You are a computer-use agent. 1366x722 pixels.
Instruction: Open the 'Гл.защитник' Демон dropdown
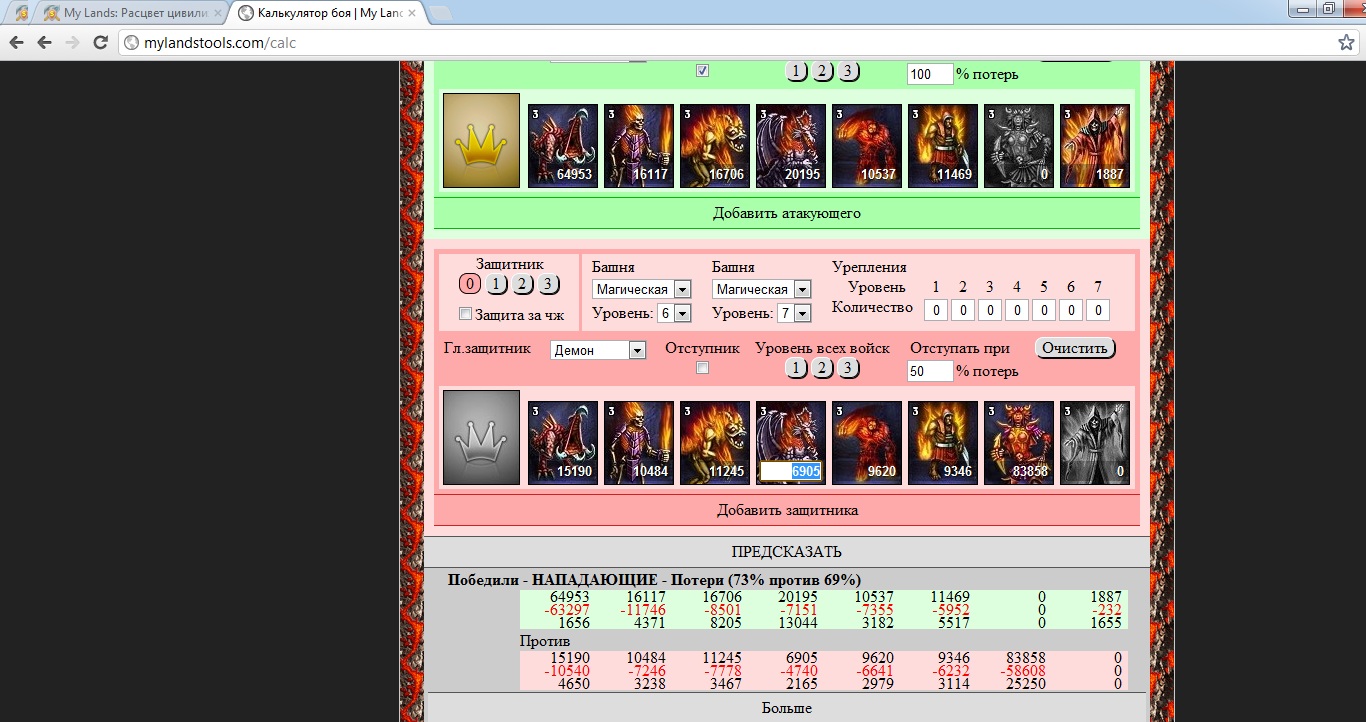tap(598, 350)
